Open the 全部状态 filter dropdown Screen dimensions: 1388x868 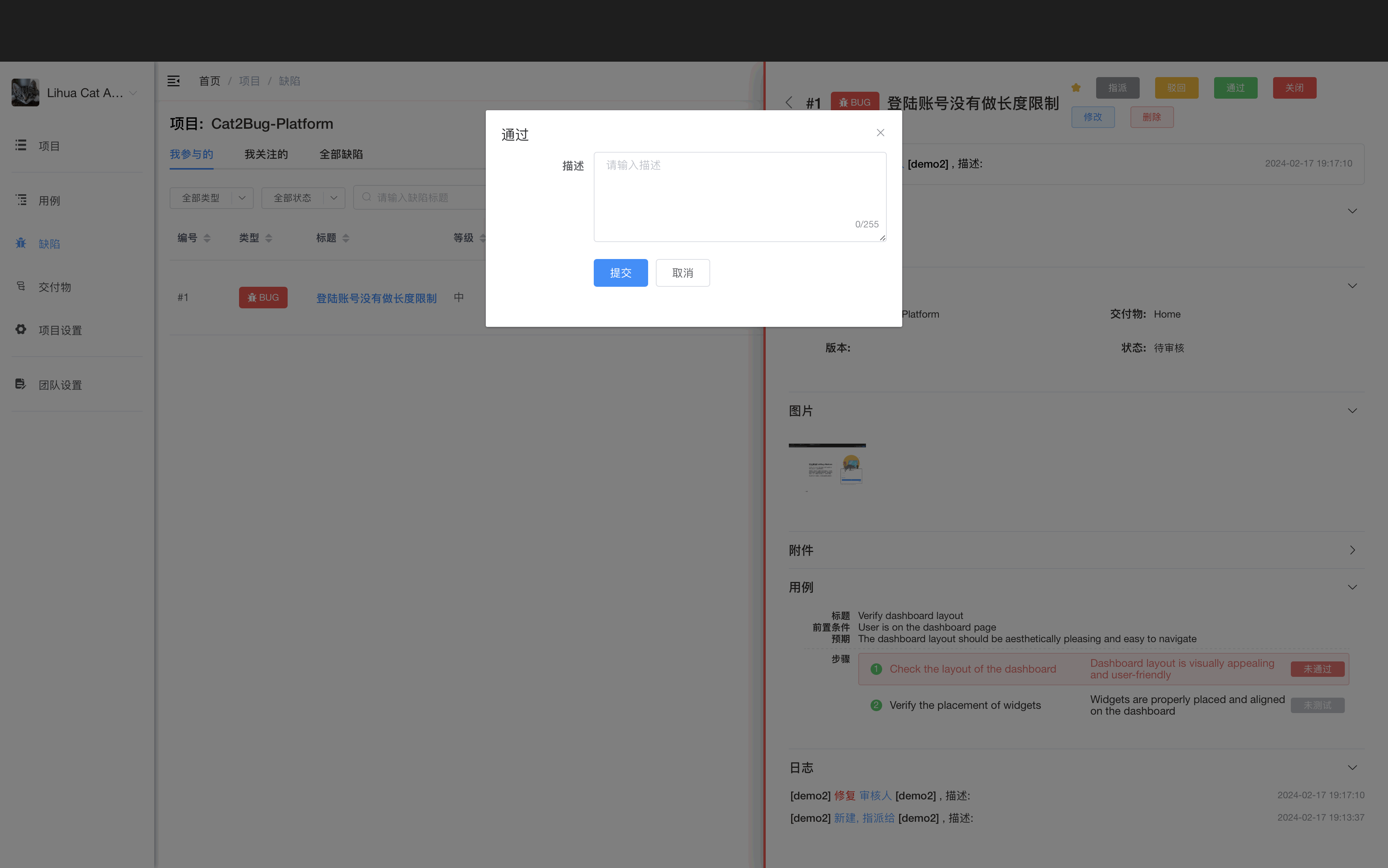tap(303, 197)
